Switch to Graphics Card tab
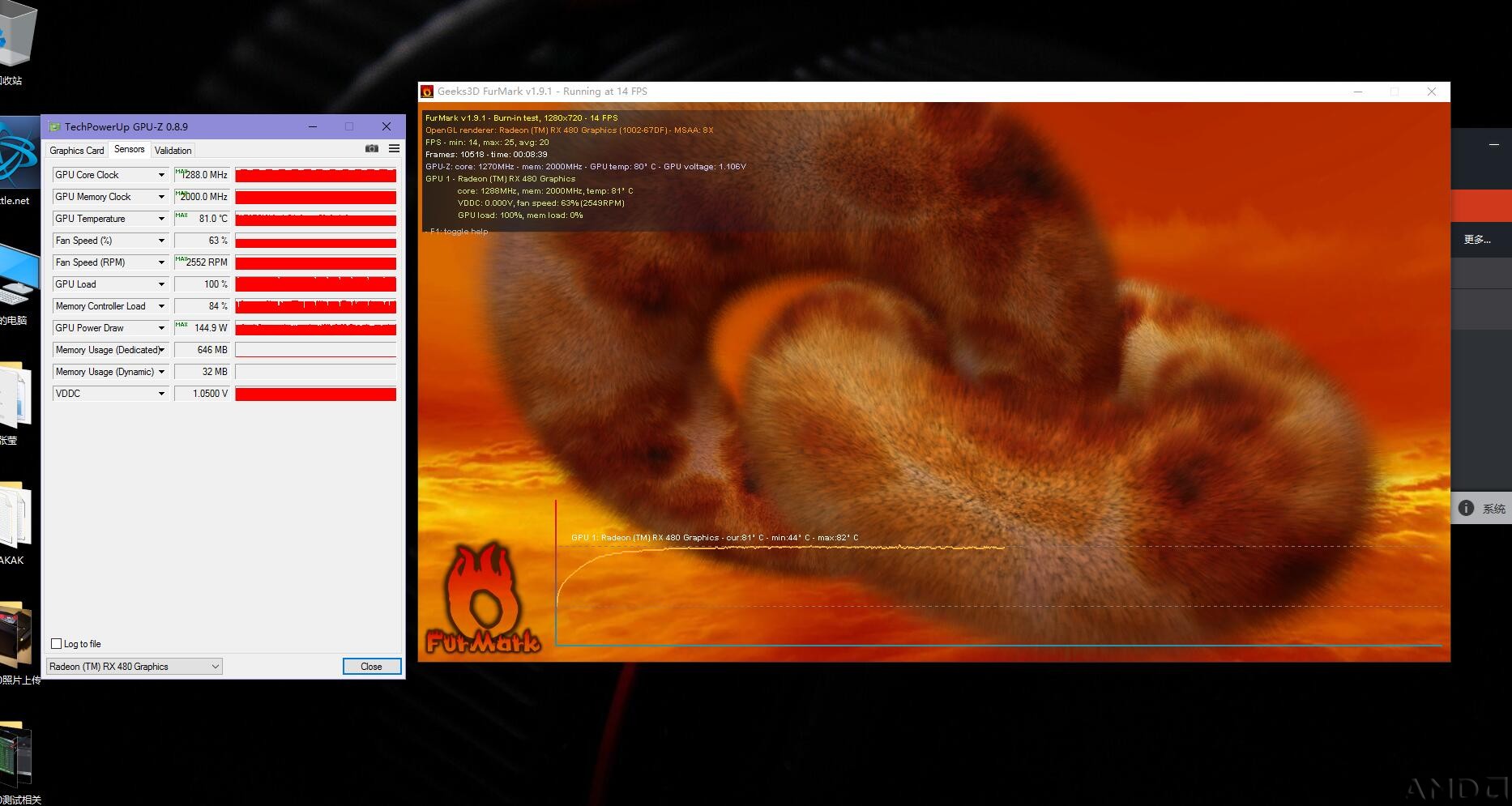1512x806 pixels. [x=76, y=150]
